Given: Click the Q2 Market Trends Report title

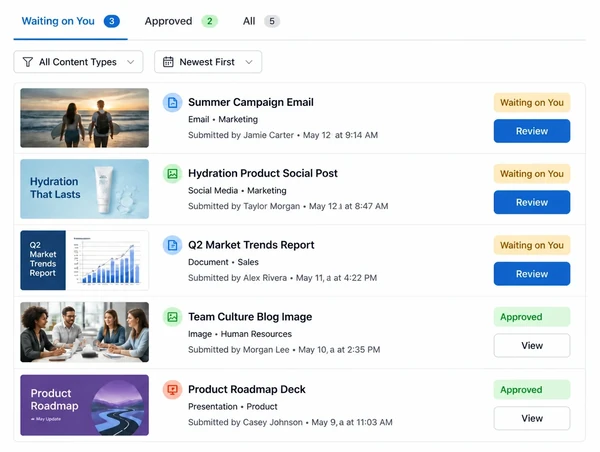Looking at the screenshot, I should coord(251,245).
